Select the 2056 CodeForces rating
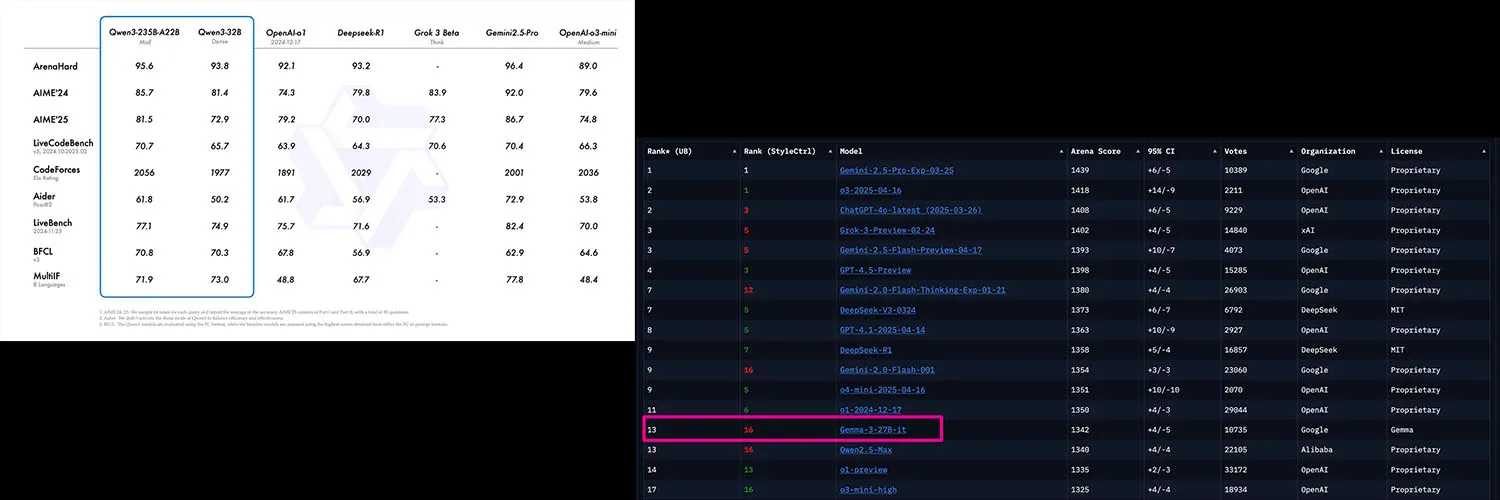The image size is (1500, 500). 144,172
